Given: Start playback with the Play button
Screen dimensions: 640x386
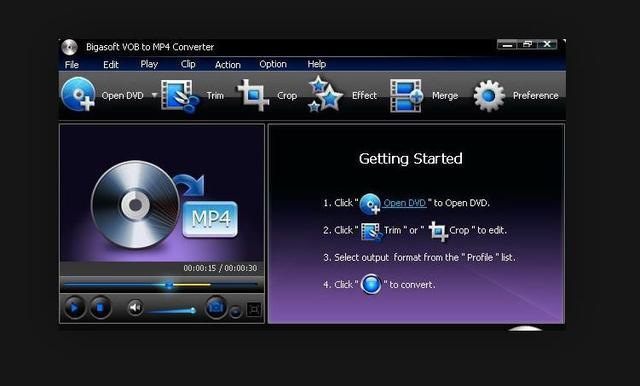Looking at the screenshot, I should point(74,307).
